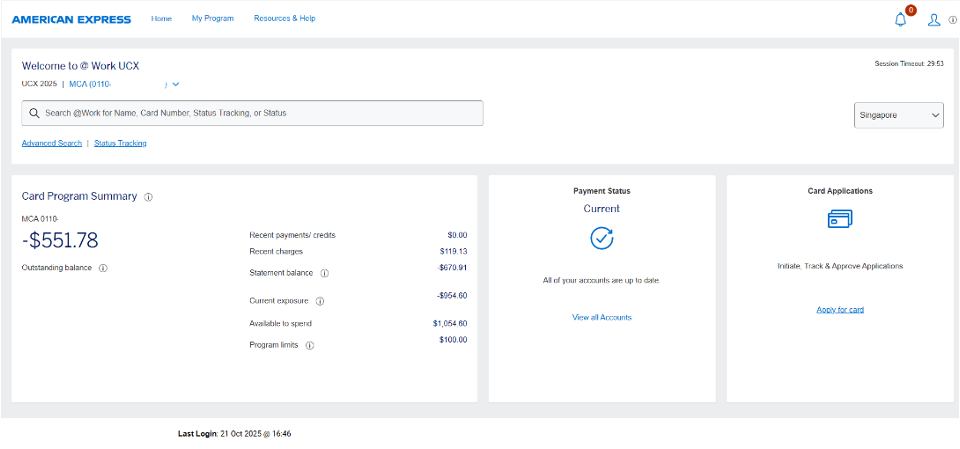Click the Card Applications cards icon

840,219
